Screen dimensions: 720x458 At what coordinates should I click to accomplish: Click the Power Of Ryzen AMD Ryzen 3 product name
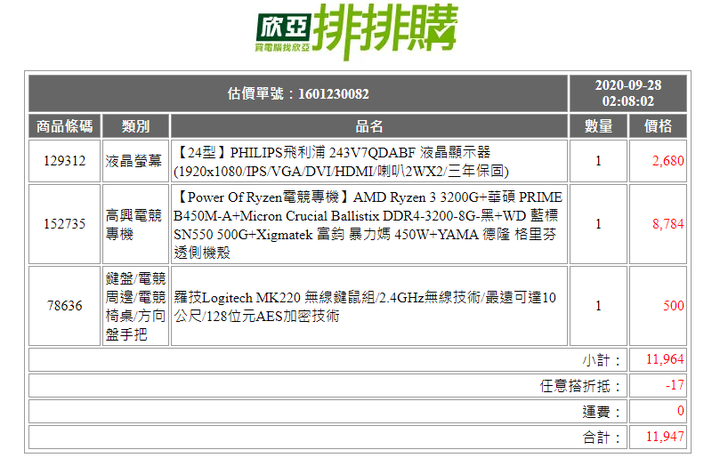coord(369,224)
